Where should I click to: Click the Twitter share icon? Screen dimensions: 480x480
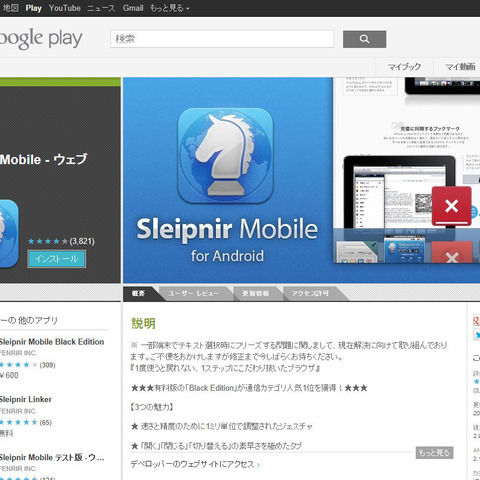[x=477, y=334]
